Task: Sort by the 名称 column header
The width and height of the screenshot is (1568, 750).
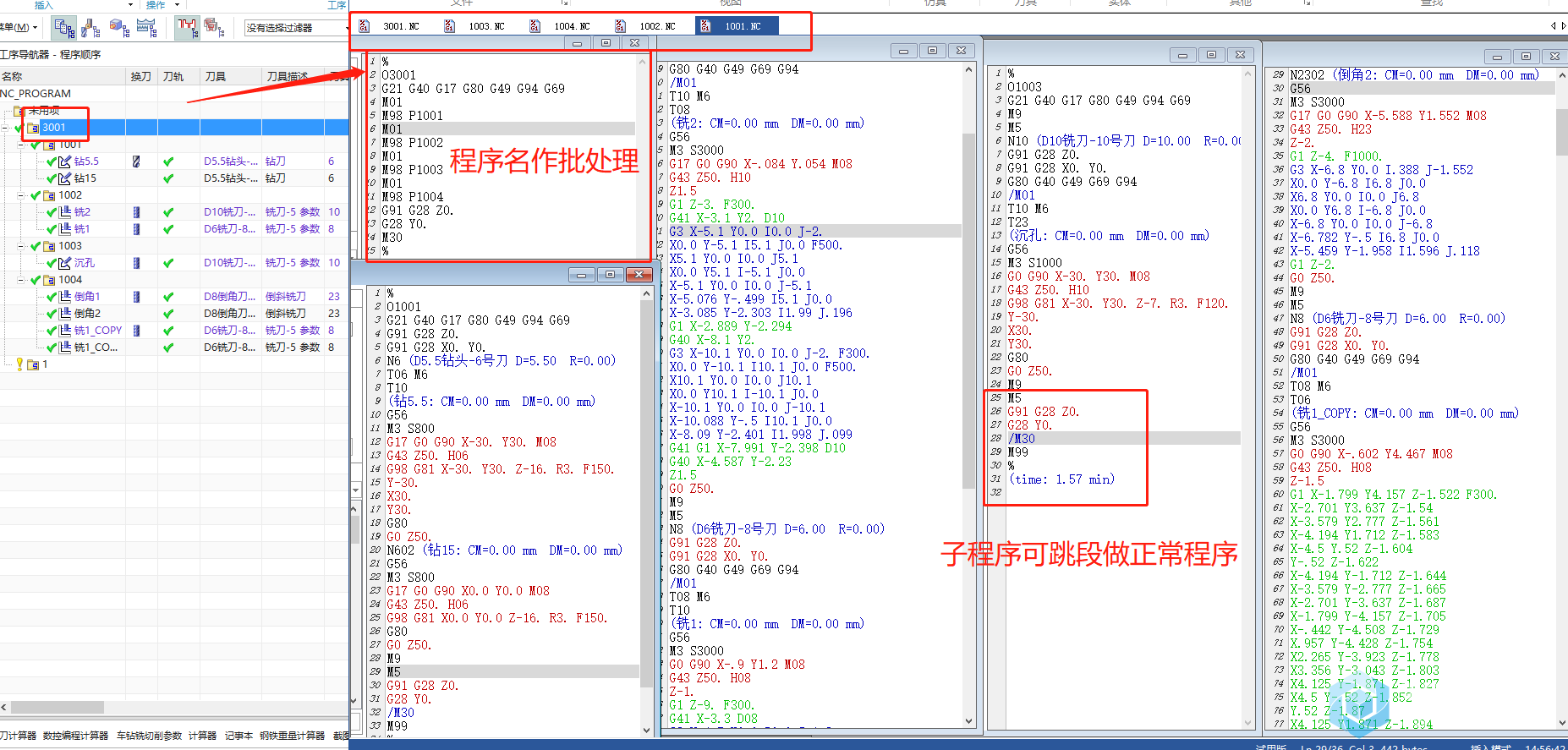Action: [x=63, y=76]
